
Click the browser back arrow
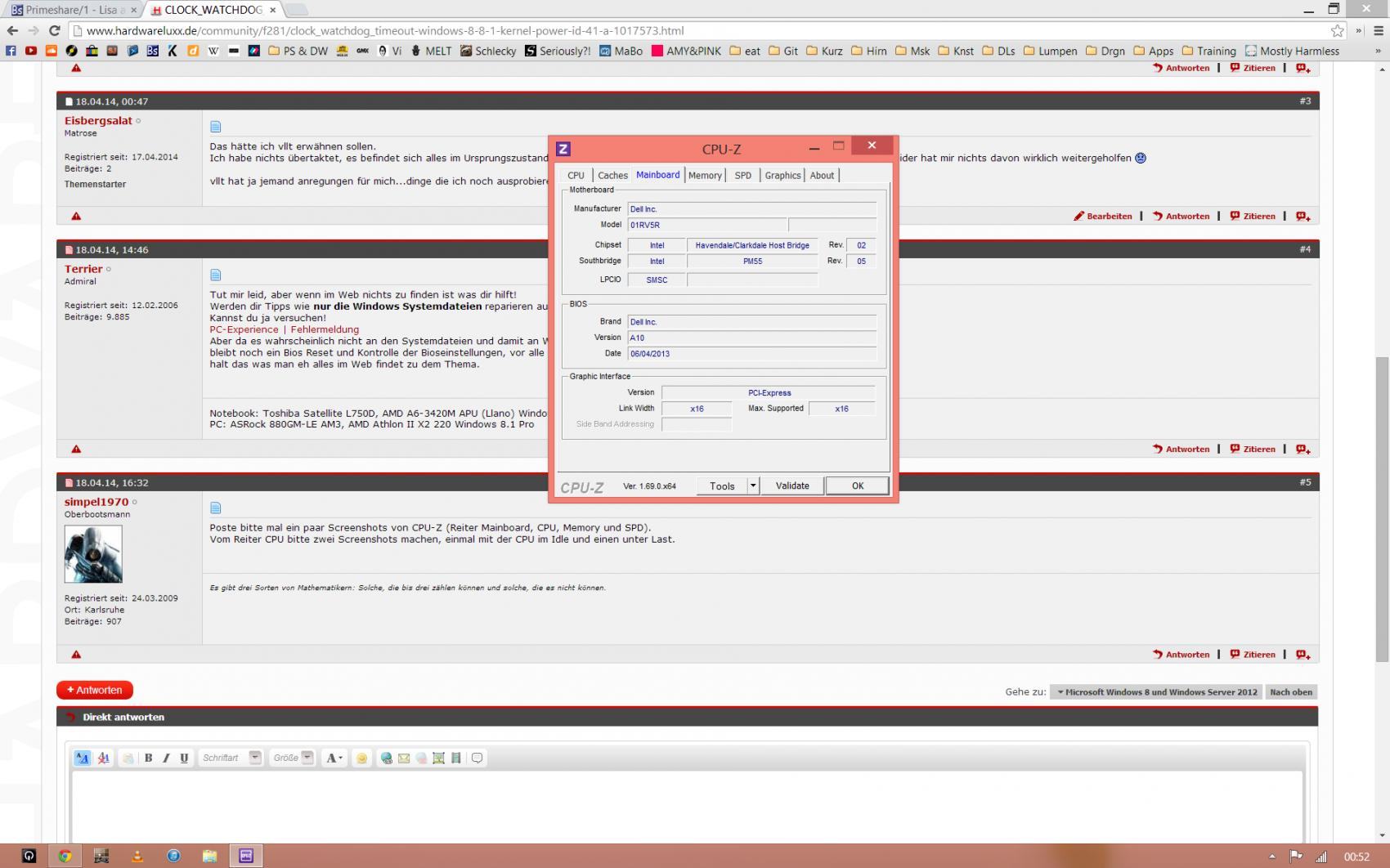[x=12, y=30]
